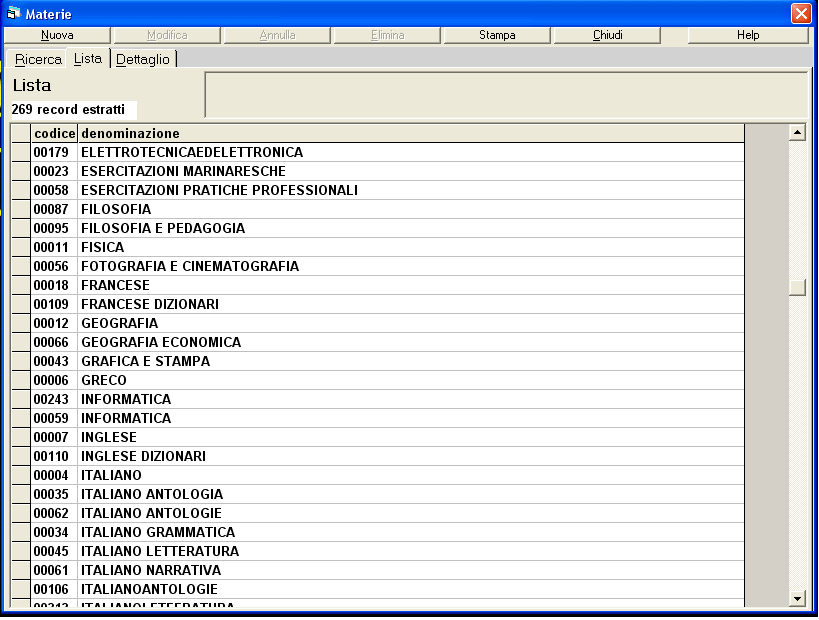Click the Nuova button
819x620 pixels.
point(57,35)
